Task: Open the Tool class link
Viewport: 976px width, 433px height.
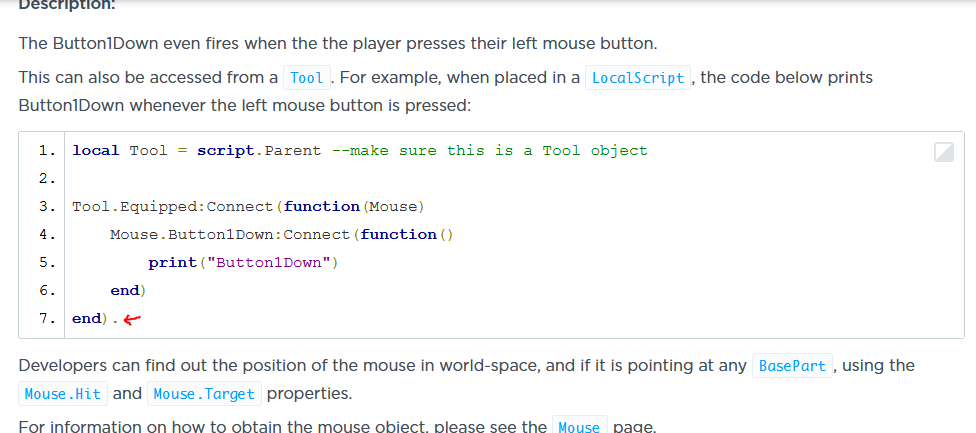Action: click(x=307, y=78)
